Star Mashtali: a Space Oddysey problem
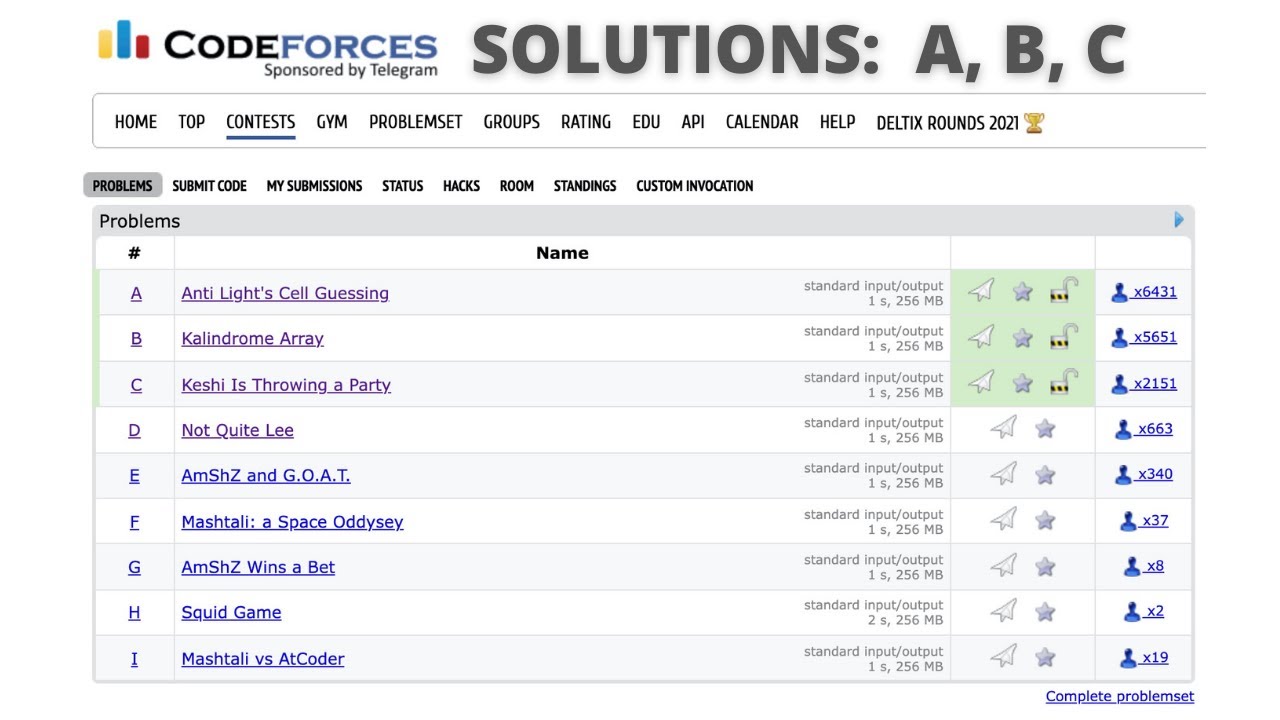This screenshot has width=1280, height=720. click(x=1045, y=520)
